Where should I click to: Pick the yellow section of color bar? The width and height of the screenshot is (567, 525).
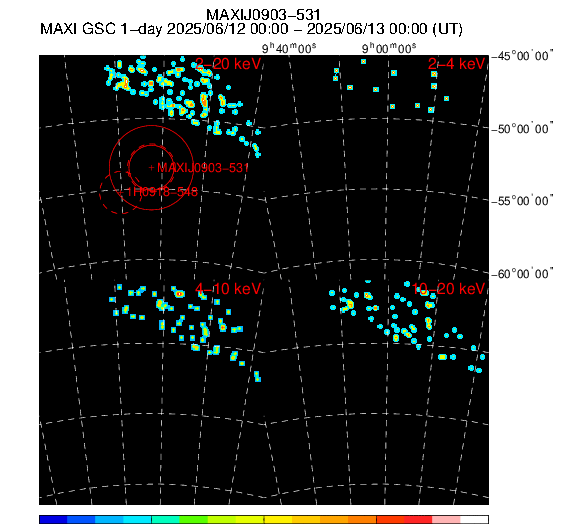tap(278, 520)
